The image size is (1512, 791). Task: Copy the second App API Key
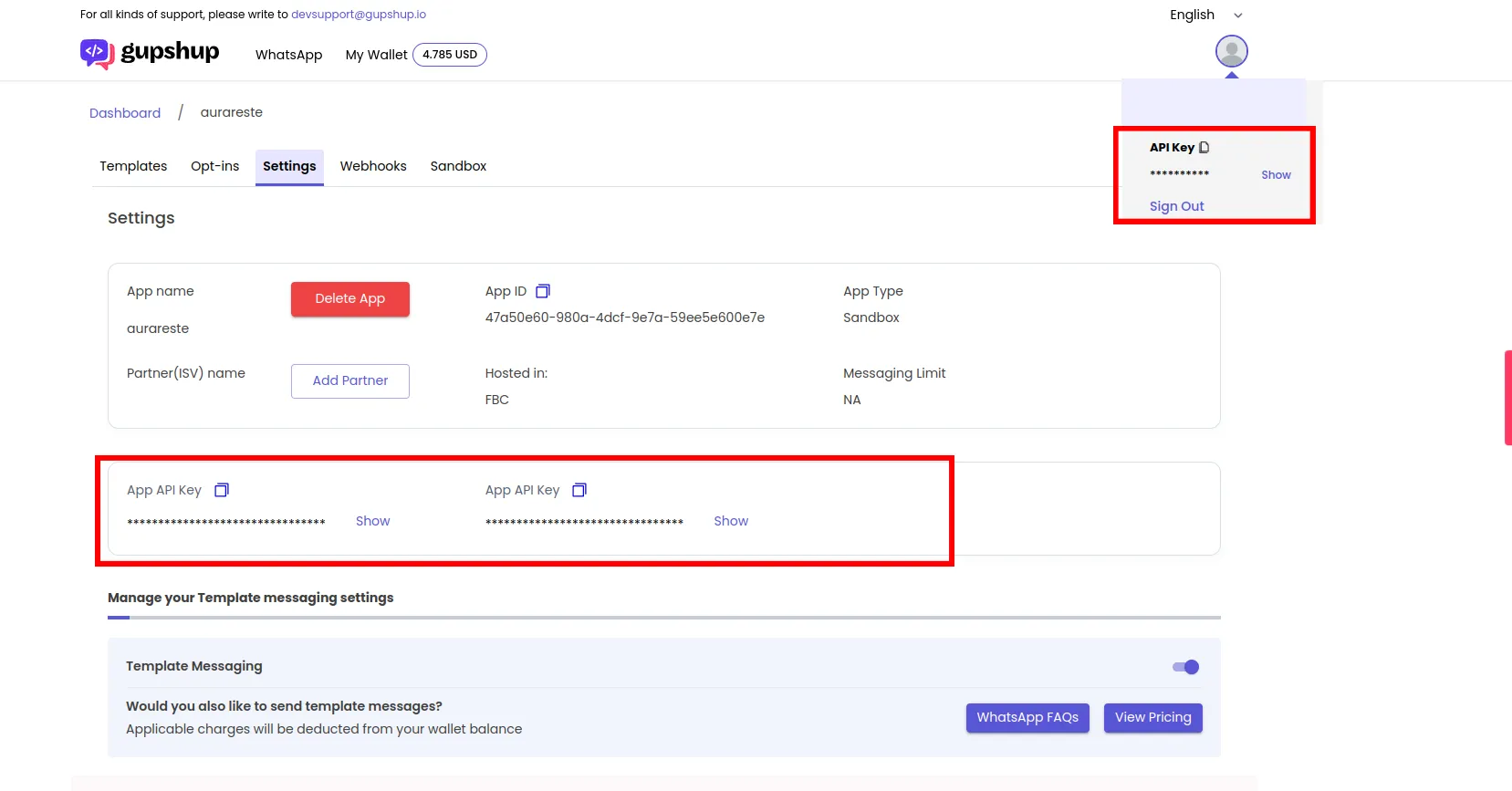point(579,490)
